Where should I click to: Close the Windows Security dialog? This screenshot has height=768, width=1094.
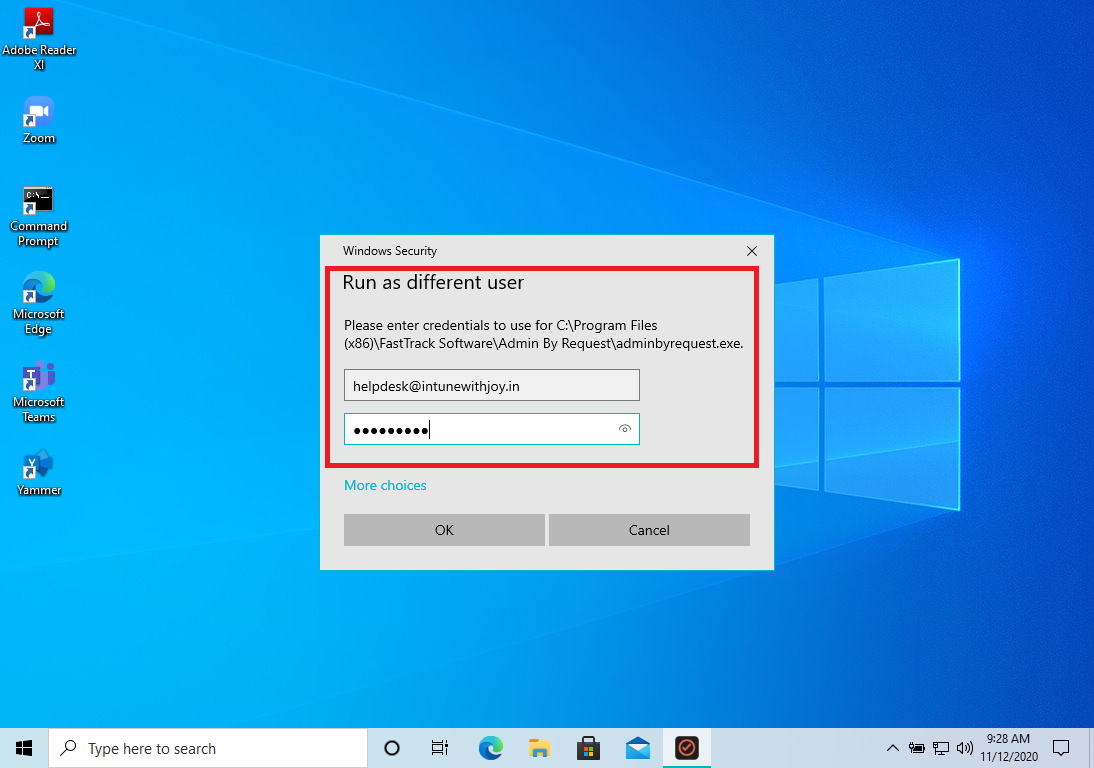pos(752,251)
